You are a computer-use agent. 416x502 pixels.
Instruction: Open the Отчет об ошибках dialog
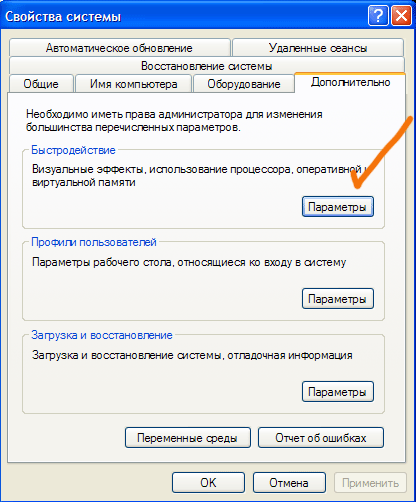(321, 438)
